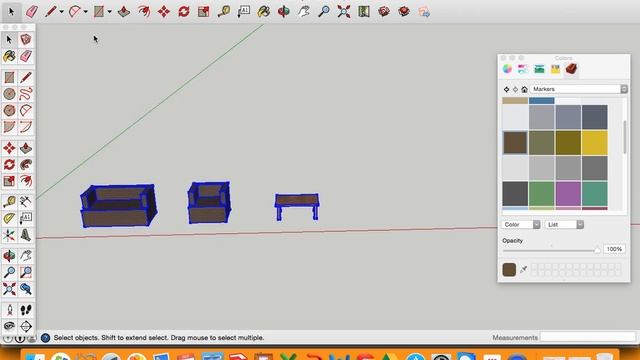Select Dimension tool in left tool palette
Viewport: 640px width, 360px height.
pos(26,202)
